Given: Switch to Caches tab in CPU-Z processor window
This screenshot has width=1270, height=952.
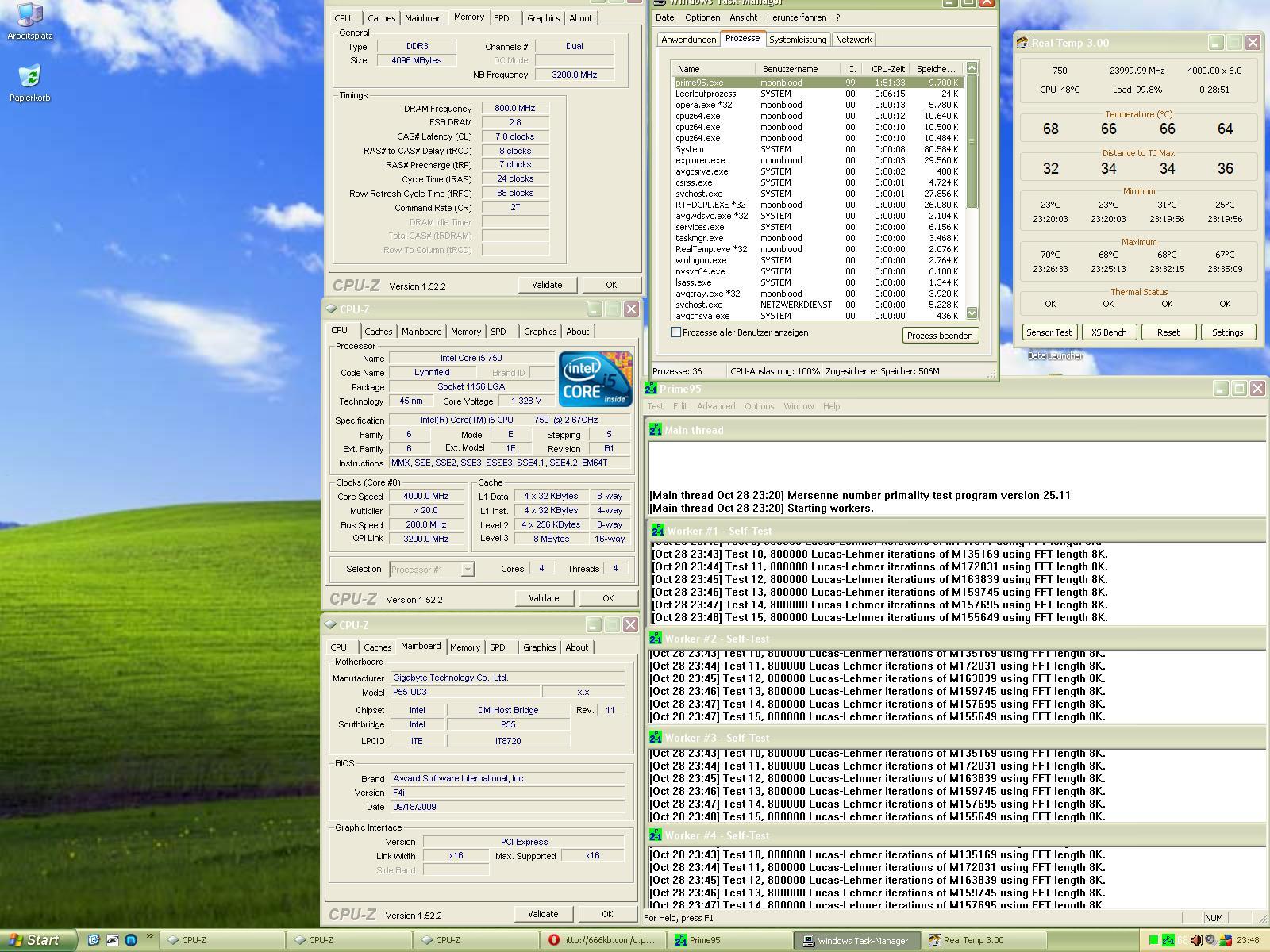Looking at the screenshot, I should coord(378,332).
